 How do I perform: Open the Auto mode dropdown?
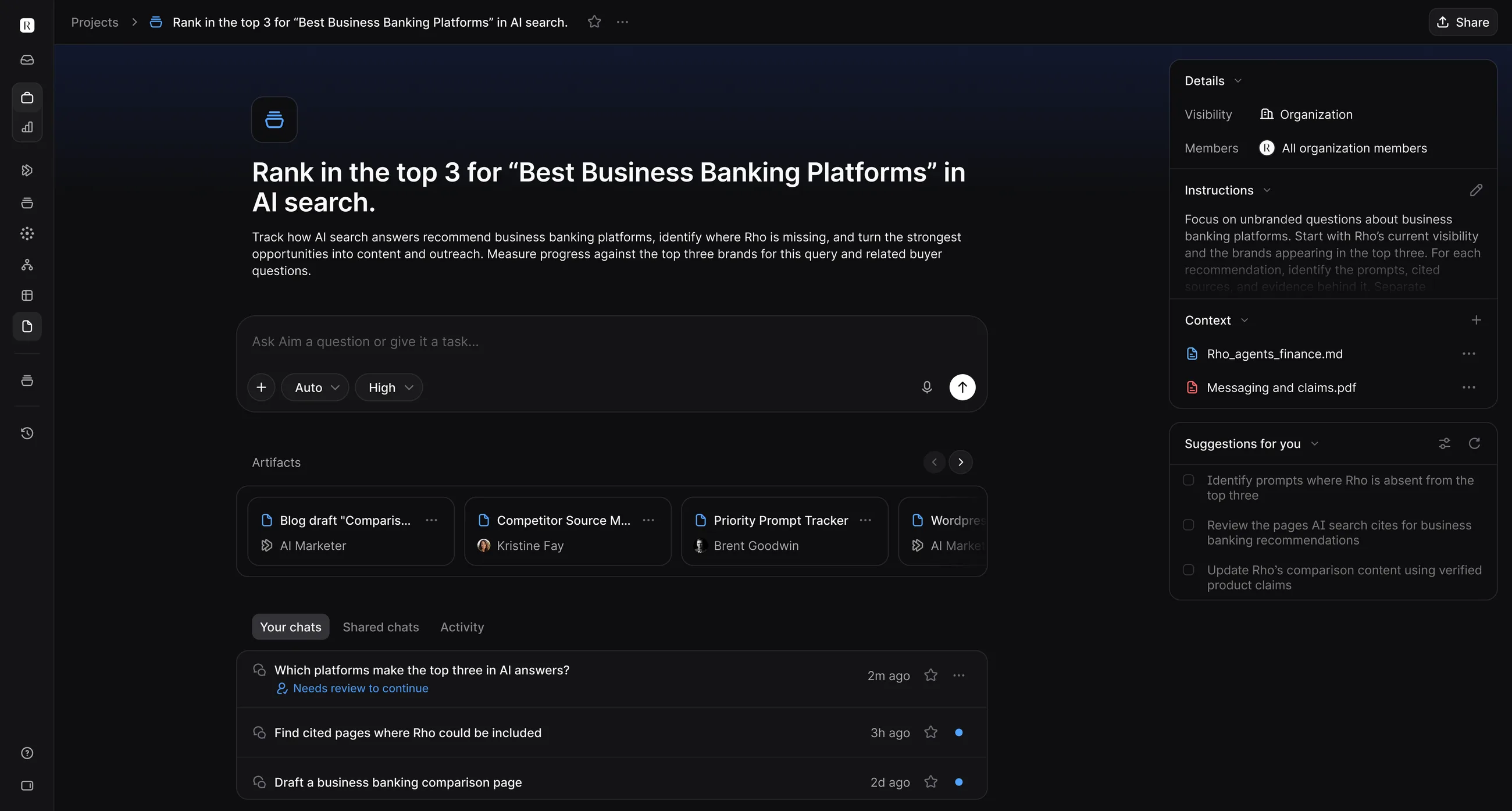point(315,387)
